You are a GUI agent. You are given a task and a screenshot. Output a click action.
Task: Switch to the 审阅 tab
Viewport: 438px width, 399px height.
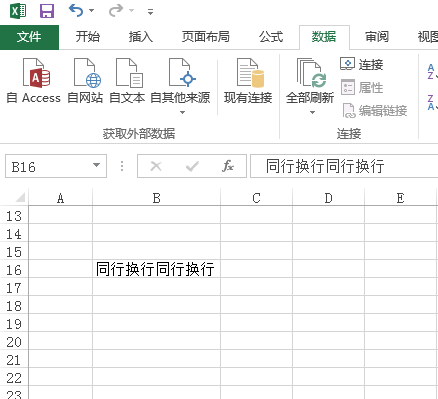point(377,37)
